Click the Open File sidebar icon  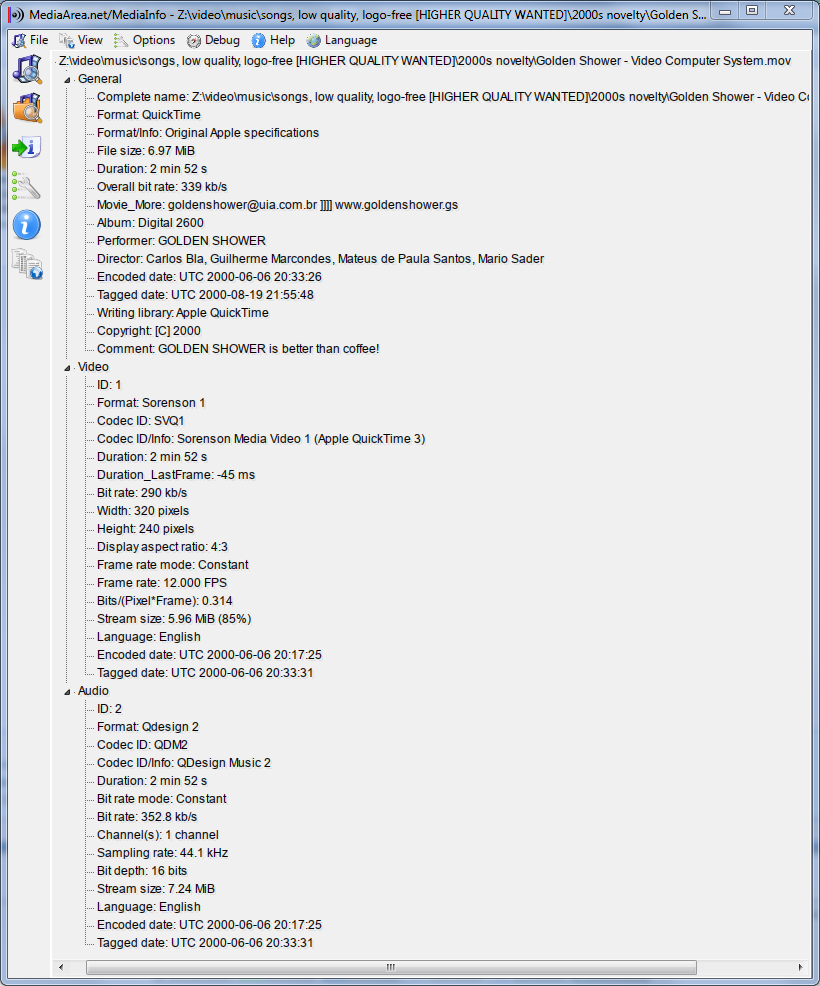27,69
